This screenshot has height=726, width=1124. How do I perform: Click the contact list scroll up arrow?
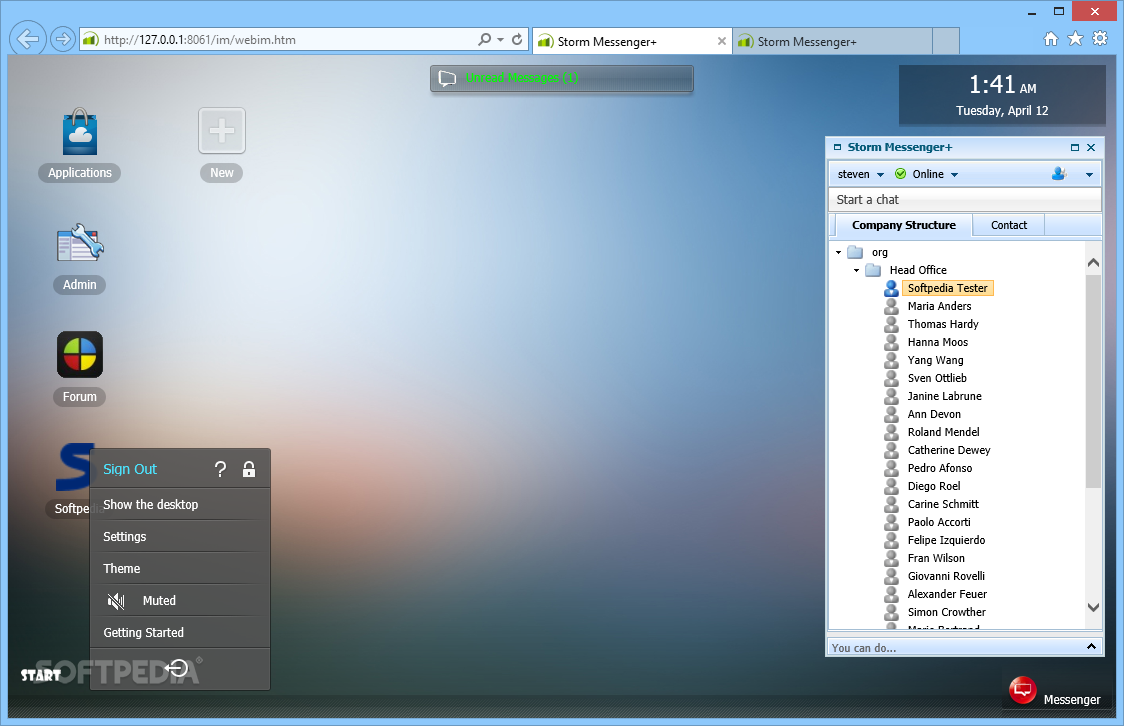point(1093,263)
